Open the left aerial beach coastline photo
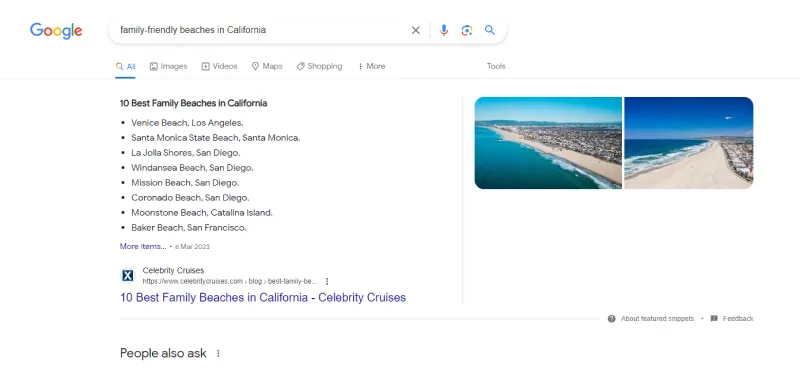 tap(548, 143)
